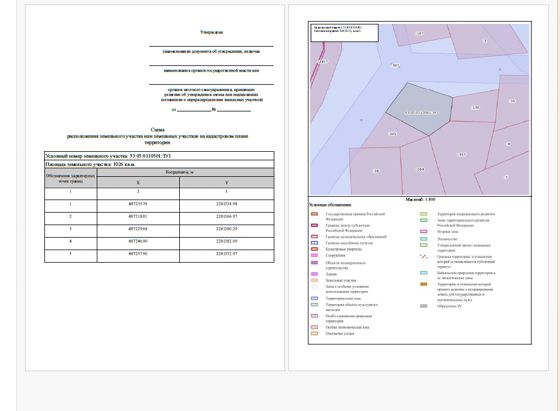
Task: Select the "Условный номер земельного участка" row
Action: 159,156
